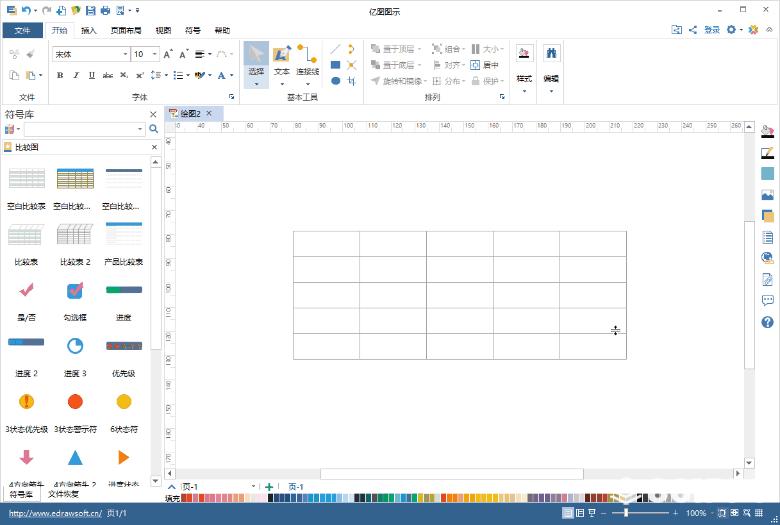Click the copy icon in 文件 group
Viewport: 780px width, 525px height.
[14, 75]
